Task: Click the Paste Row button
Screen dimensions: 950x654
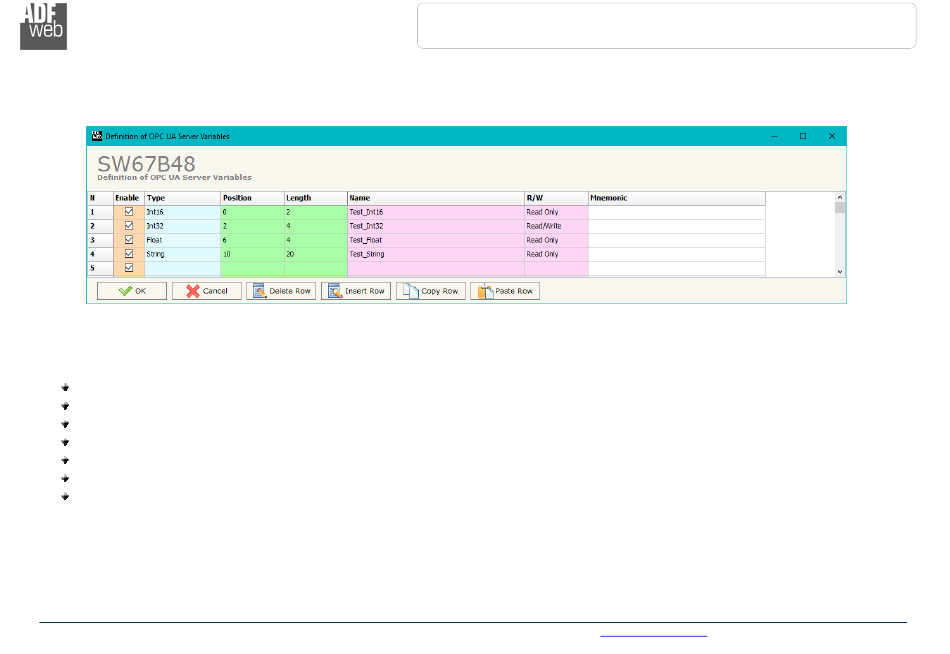Action: [505, 291]
